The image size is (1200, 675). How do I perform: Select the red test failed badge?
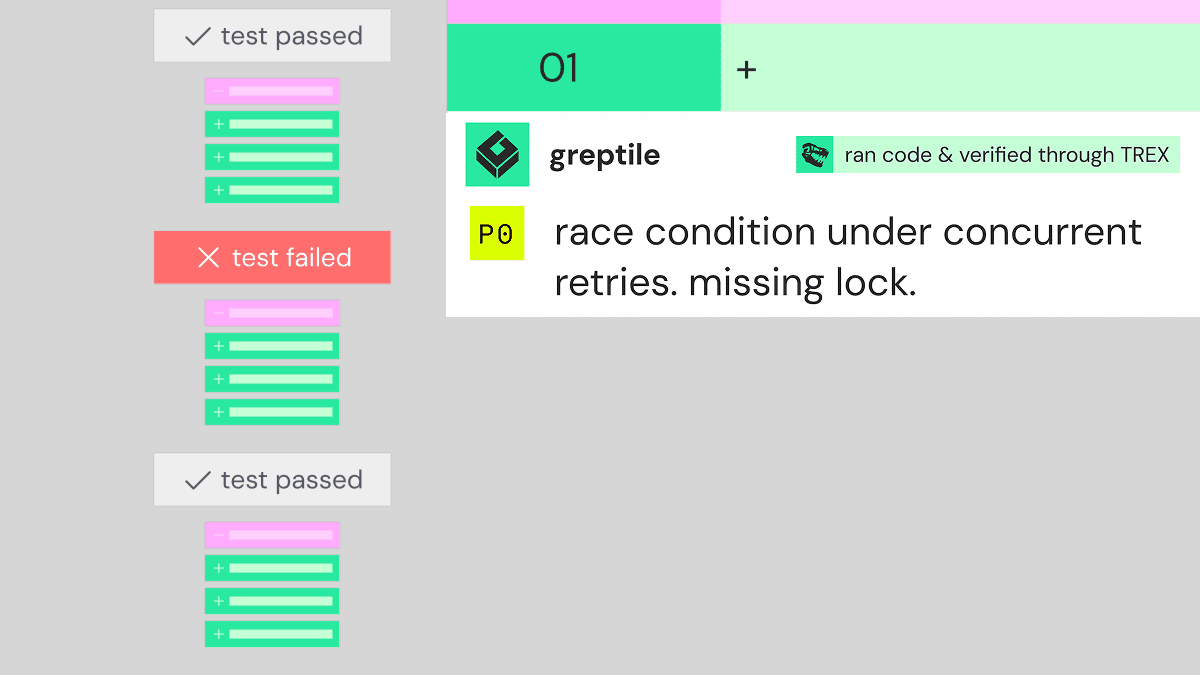point(272,258)
